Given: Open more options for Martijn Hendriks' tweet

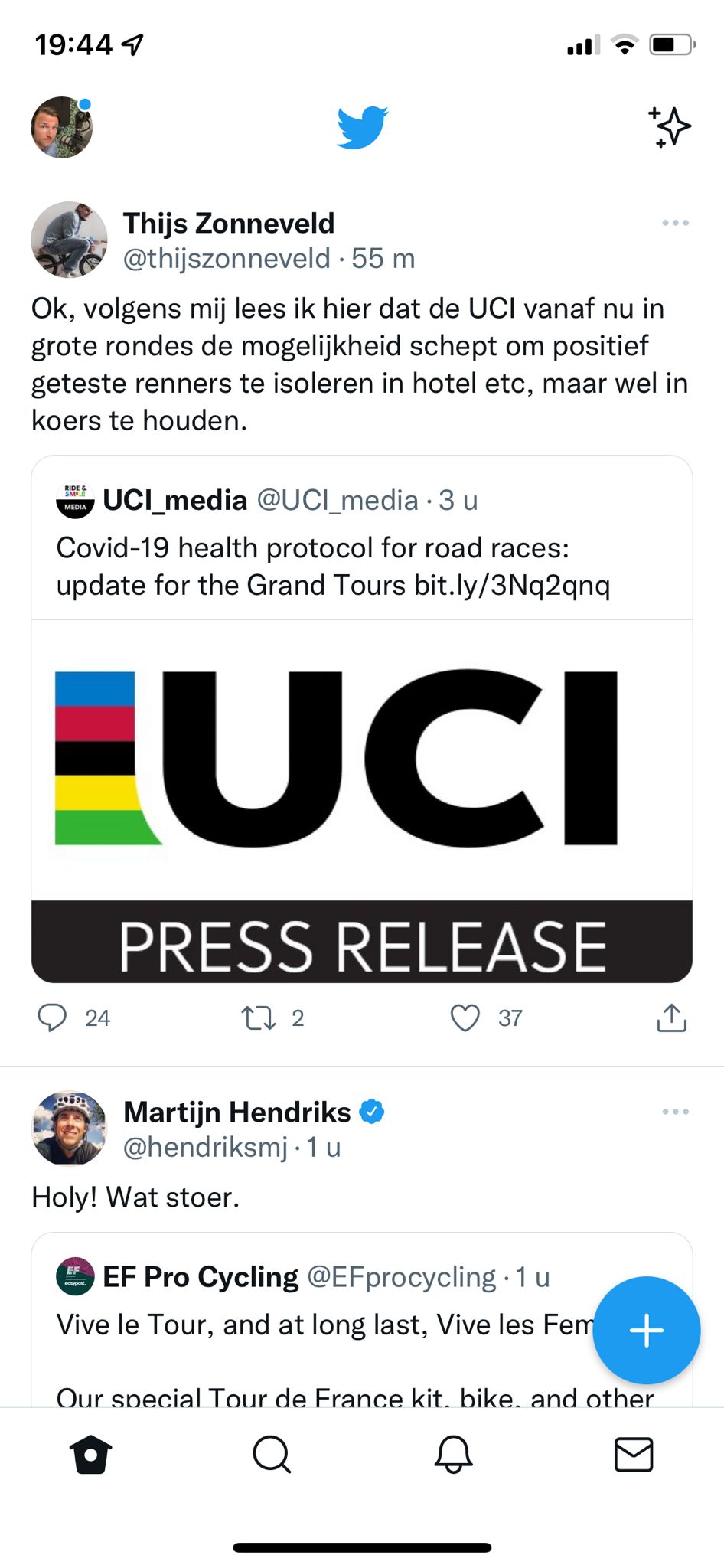Looking at the screenshot, I should point(675,1112).
